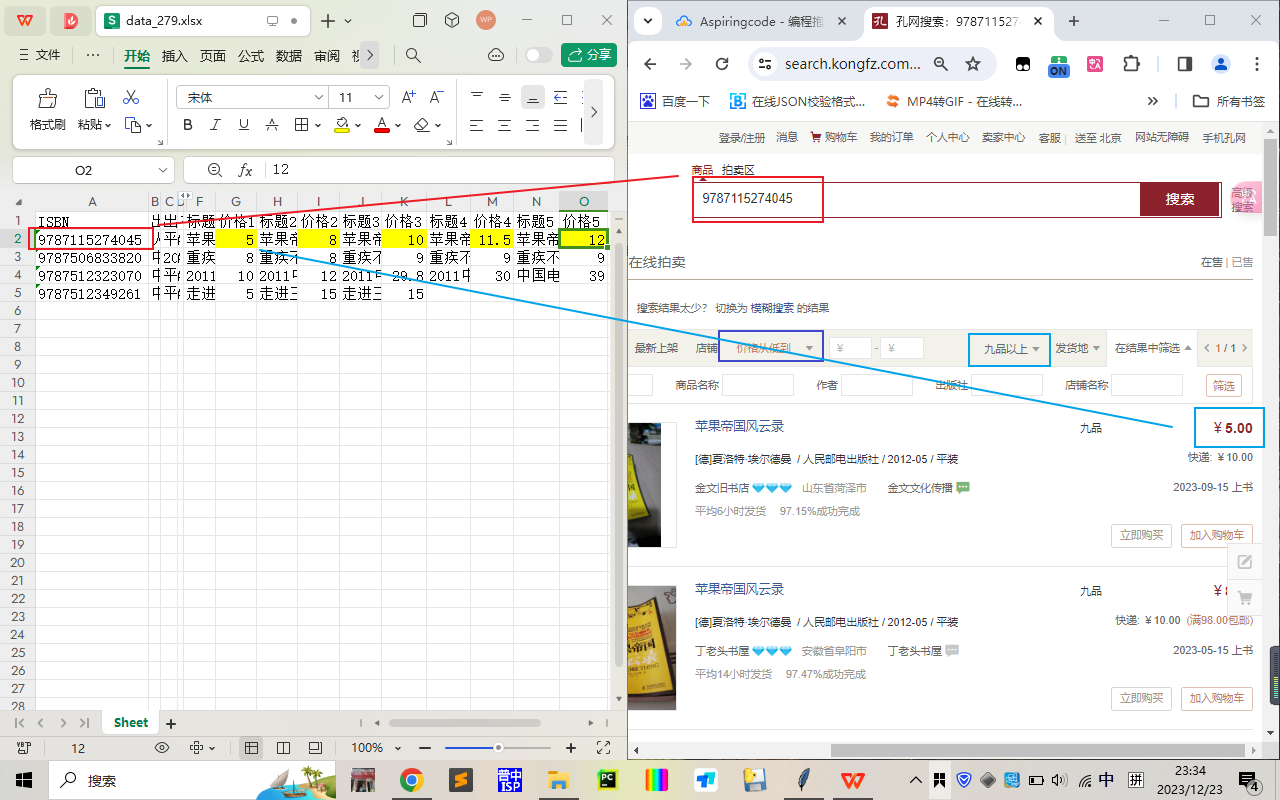Open the 发货地 shipping location dropdown

click(1077, 349)
